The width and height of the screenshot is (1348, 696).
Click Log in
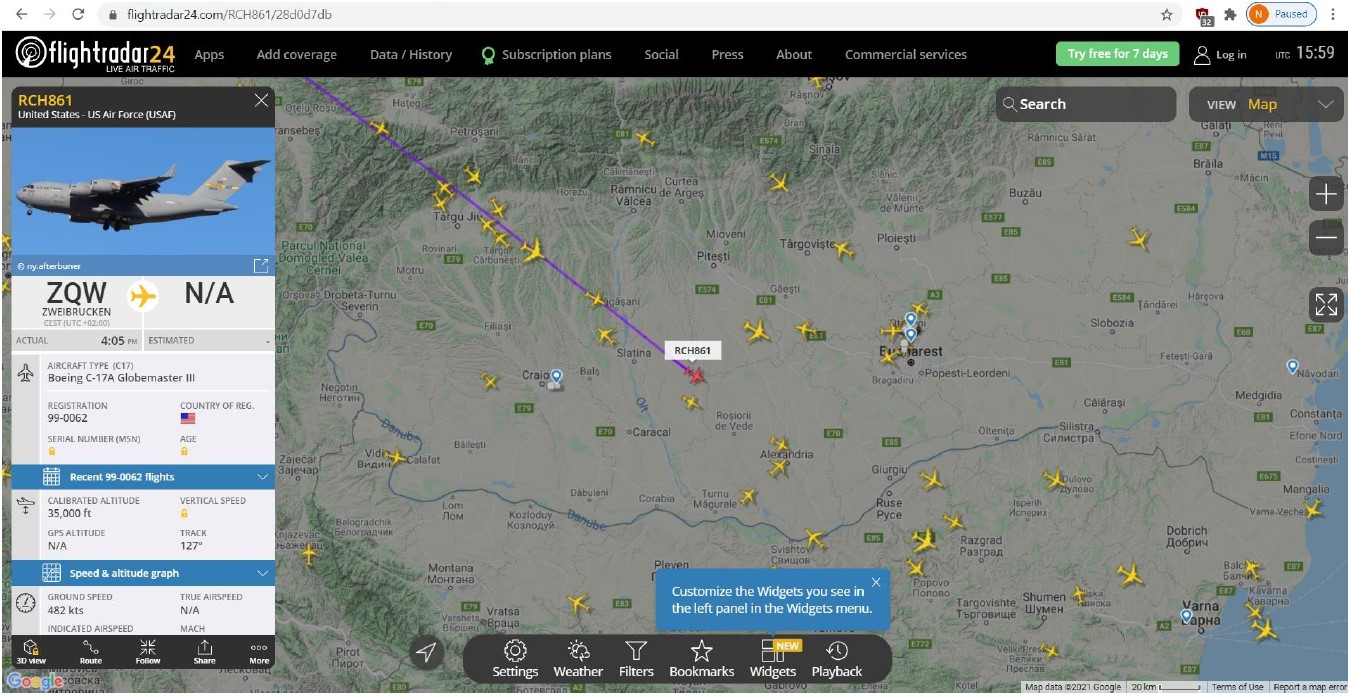1220,55
